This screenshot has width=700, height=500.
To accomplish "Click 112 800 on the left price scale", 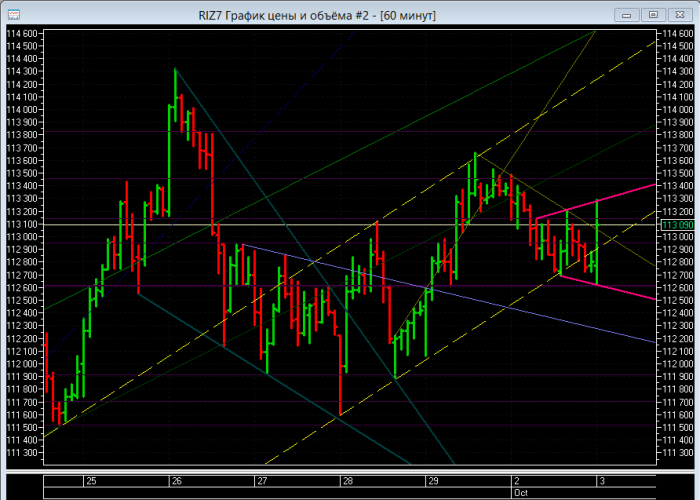I will tap(22, 262).
